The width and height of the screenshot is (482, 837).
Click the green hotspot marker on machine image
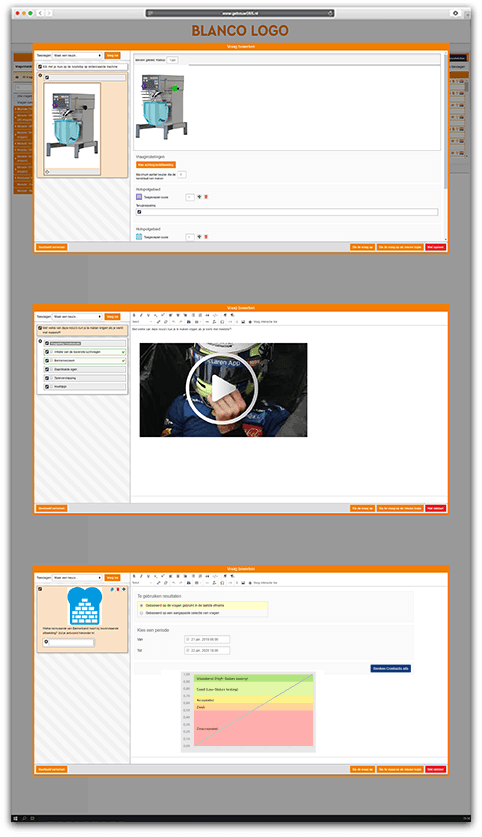(x=174, y=89)
